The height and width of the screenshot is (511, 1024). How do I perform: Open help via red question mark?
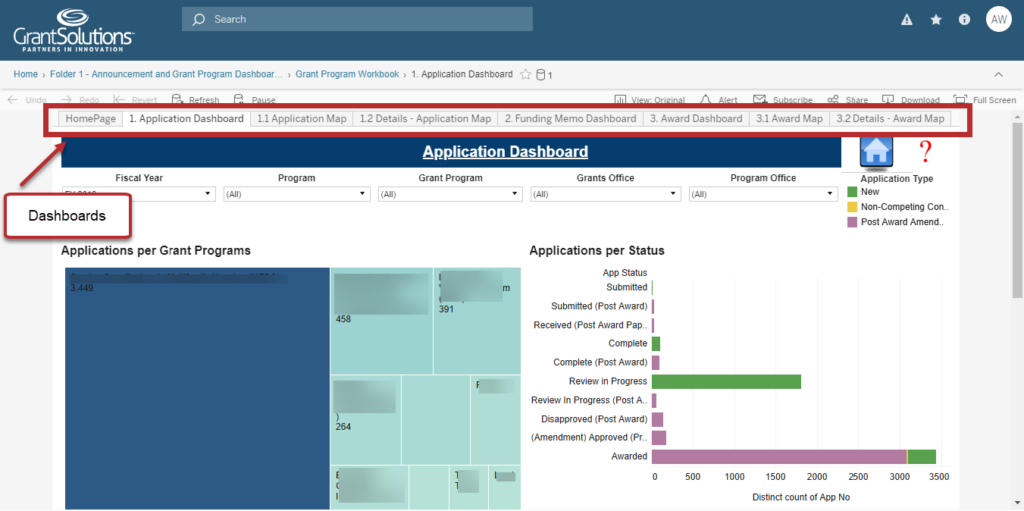pyautogui.click(x=925, y=151)
